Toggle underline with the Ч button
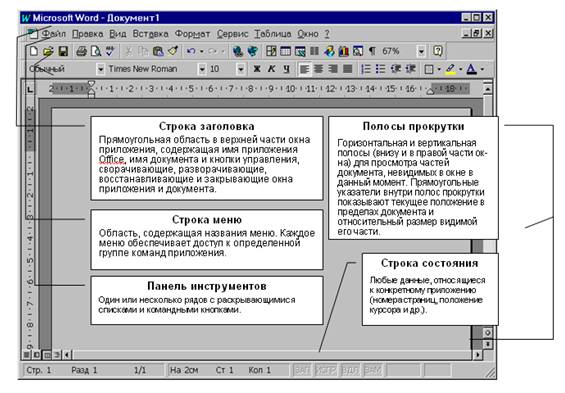Screen dimensions: 565x393 [x=286, y=69]
